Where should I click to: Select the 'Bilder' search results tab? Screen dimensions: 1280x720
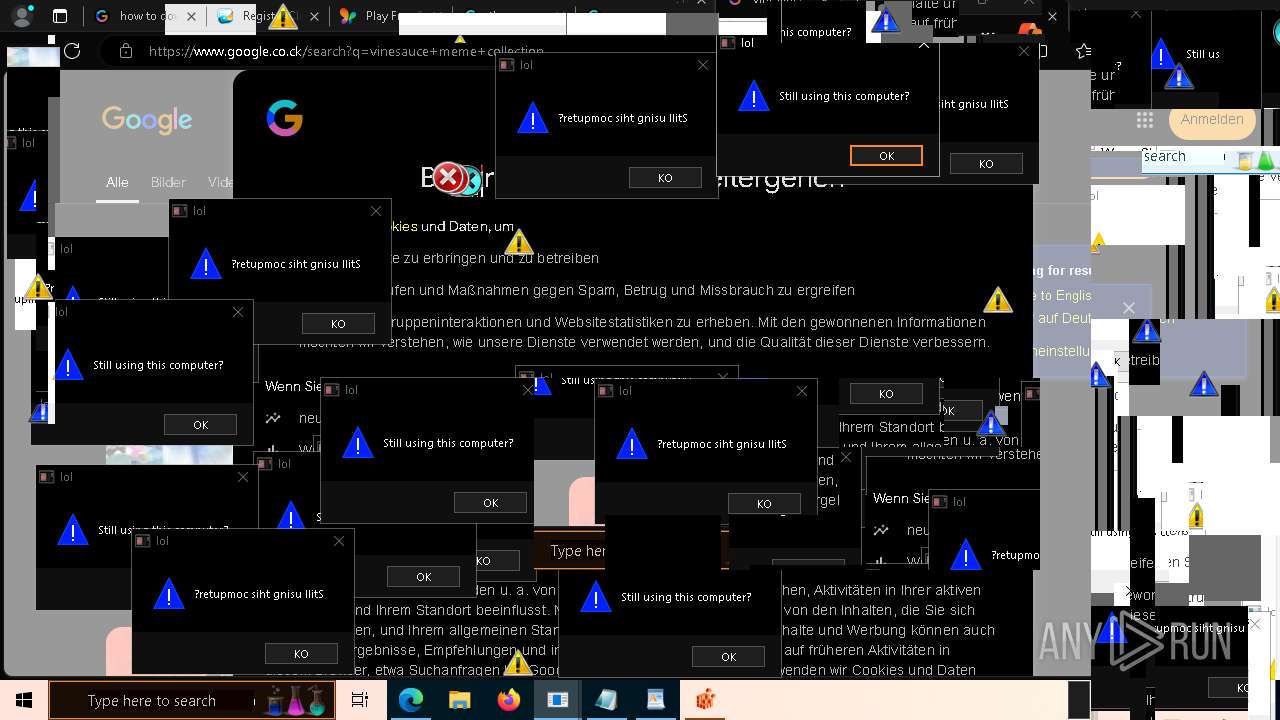pyautogui.click(x=168, y=182)
